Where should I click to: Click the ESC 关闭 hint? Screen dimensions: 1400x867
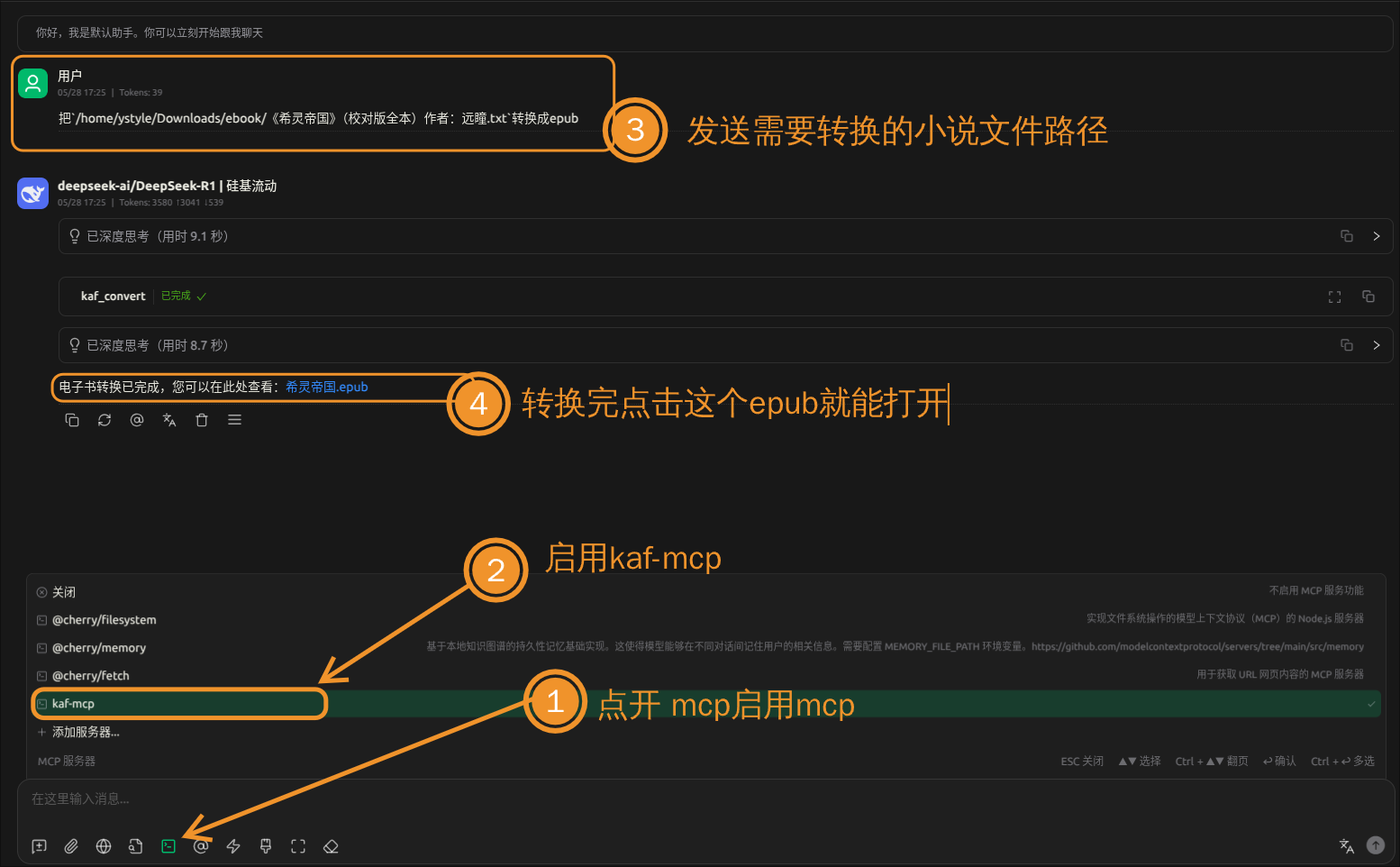pos(1082,762)
